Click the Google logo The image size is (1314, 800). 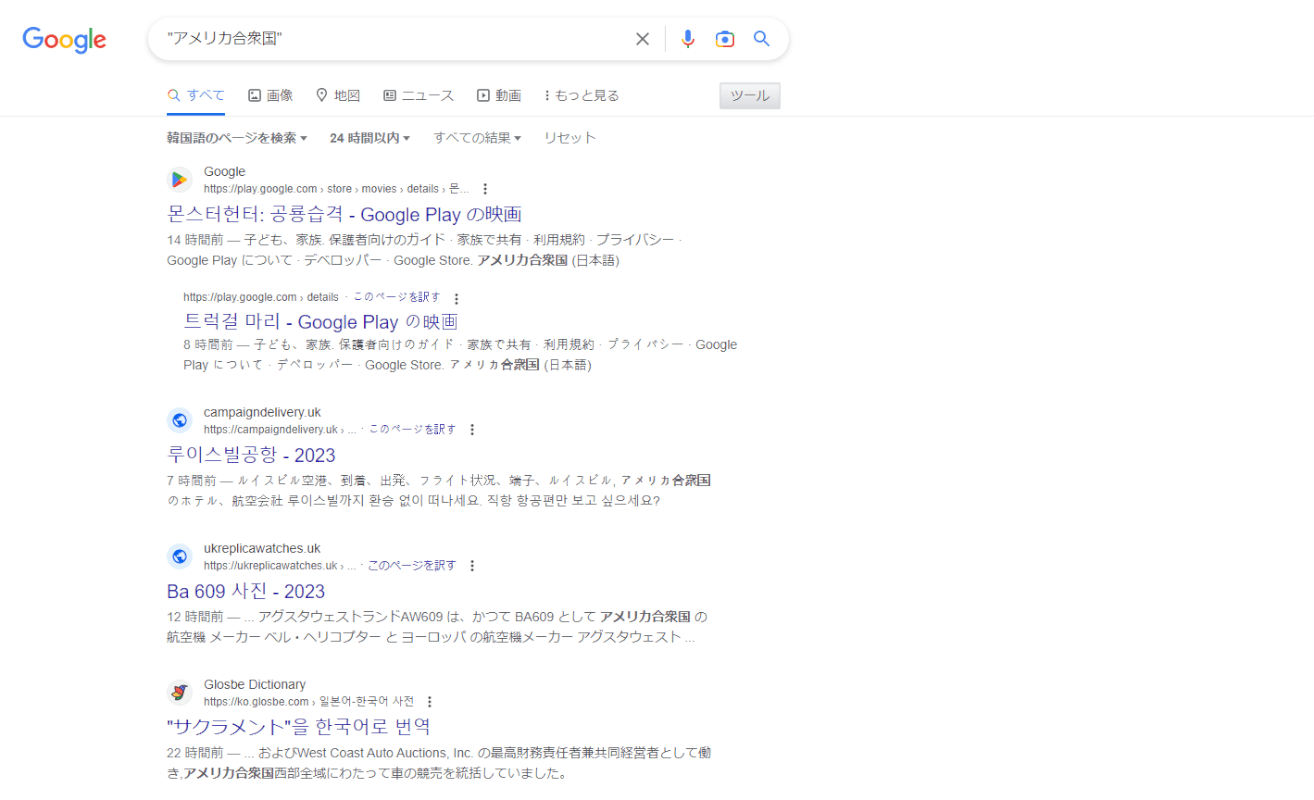(64, 39)
